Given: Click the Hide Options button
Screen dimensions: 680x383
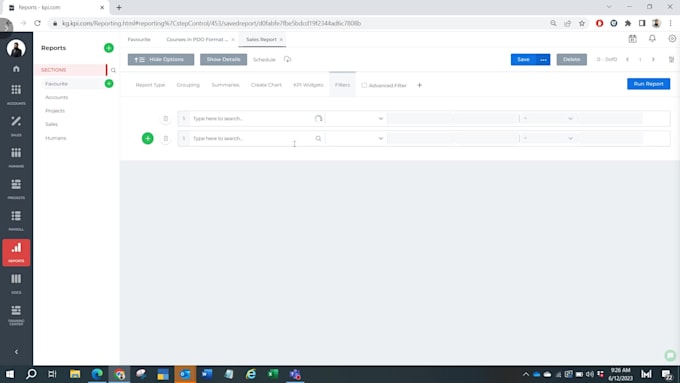Looking at the screenshot, I should pyautogui.click(x=161, y=59).
